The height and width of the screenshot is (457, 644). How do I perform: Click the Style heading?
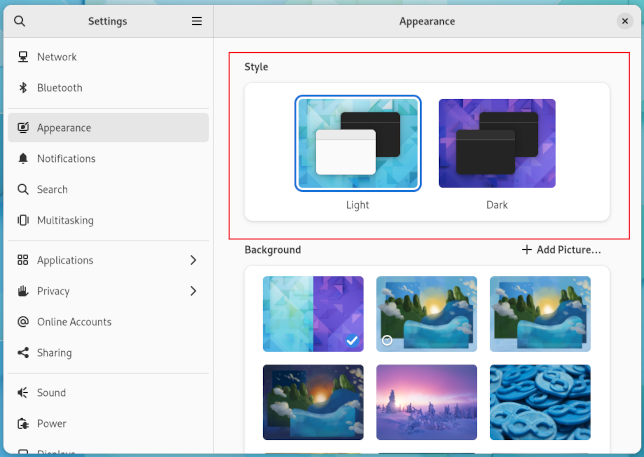[x=256, y=67]
